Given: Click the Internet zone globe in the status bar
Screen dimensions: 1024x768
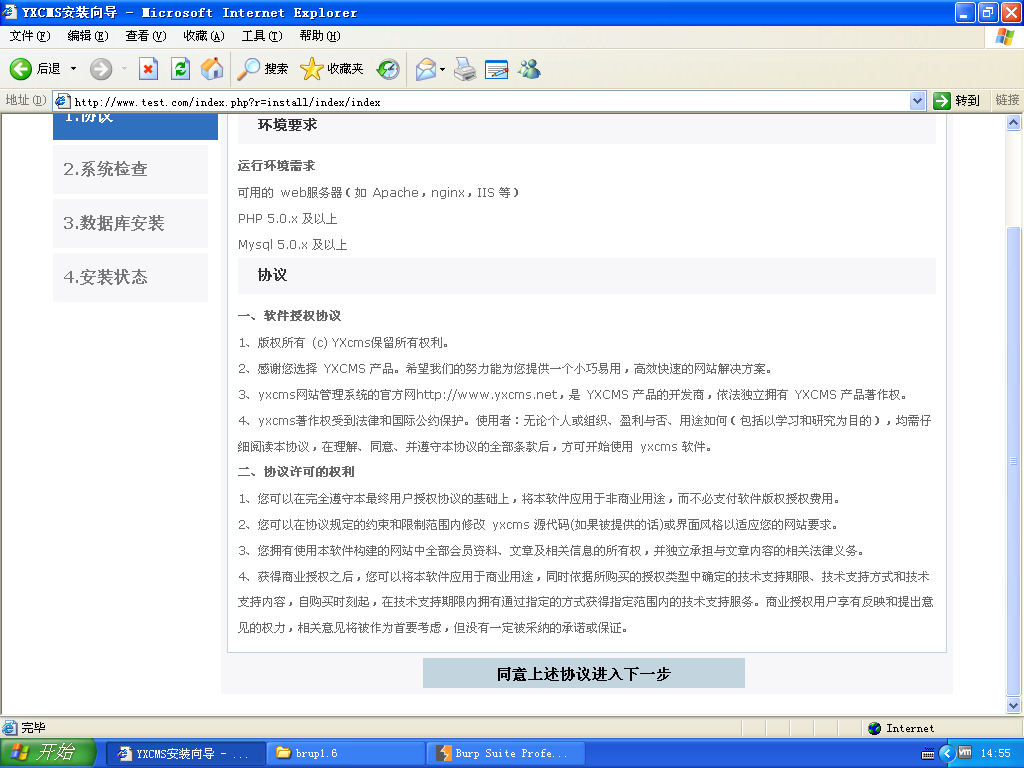Looking at the screenshot, I should [874, 728].
